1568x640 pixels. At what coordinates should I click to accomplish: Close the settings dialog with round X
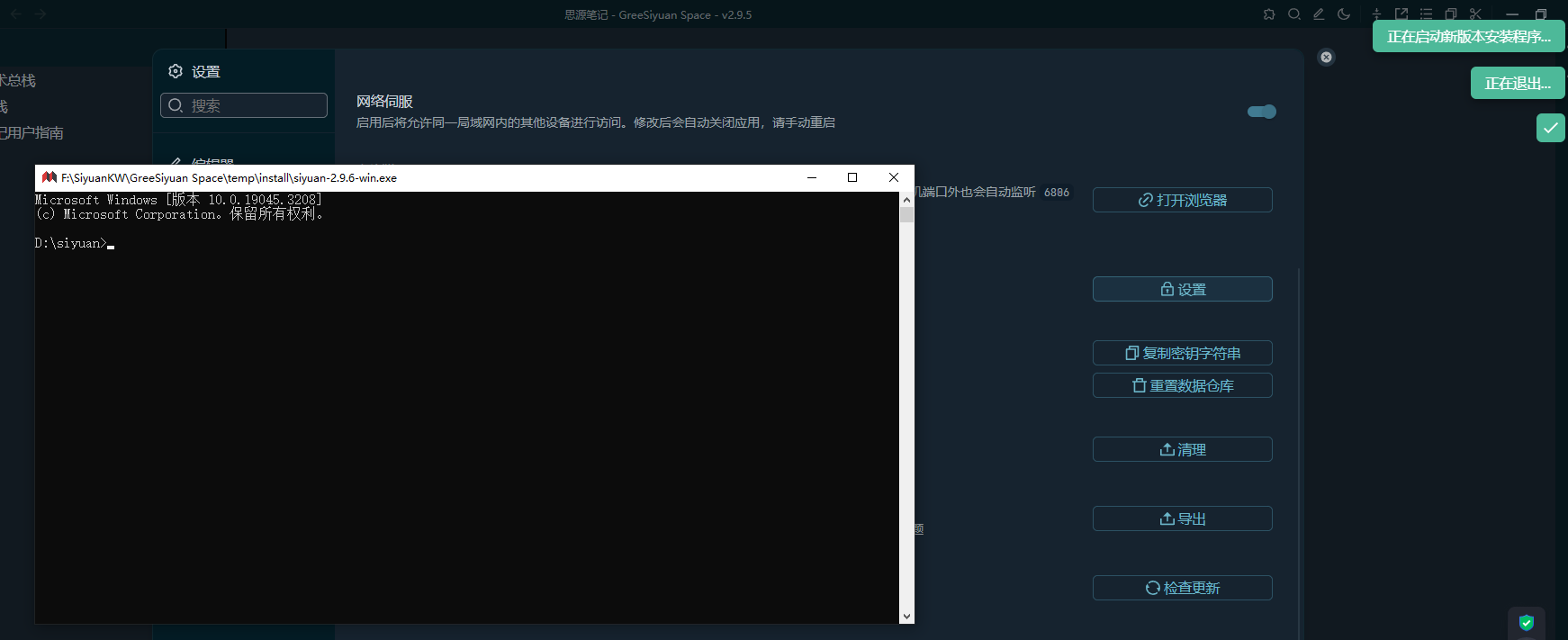[x=1326, y=57]
